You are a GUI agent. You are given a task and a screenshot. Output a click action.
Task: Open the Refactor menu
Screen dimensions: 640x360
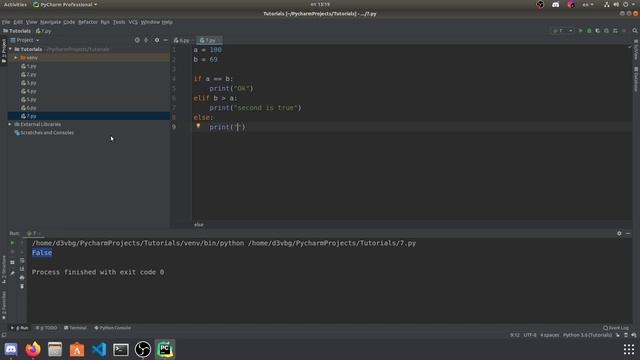88,22
